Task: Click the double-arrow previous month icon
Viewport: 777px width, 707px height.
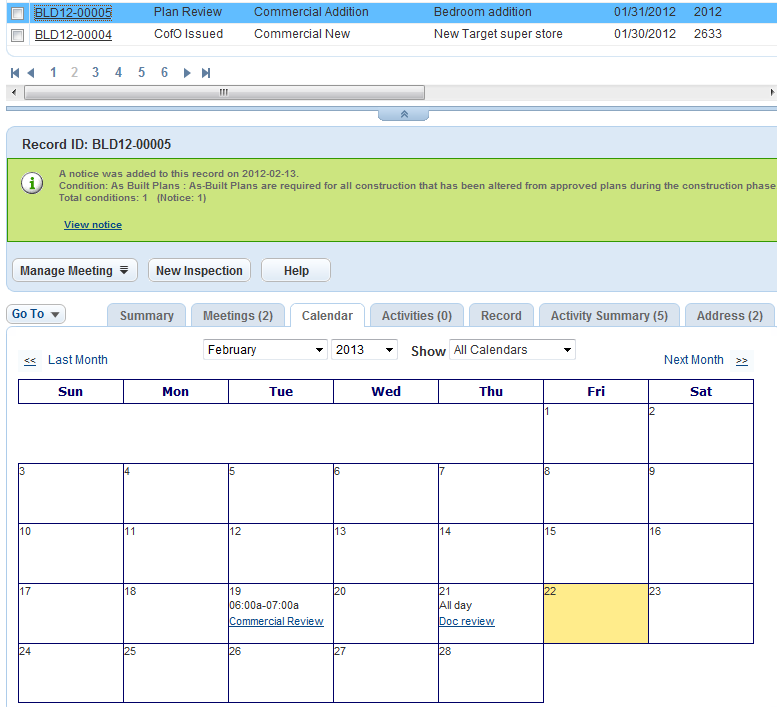Action: click(x=30, y=360)
